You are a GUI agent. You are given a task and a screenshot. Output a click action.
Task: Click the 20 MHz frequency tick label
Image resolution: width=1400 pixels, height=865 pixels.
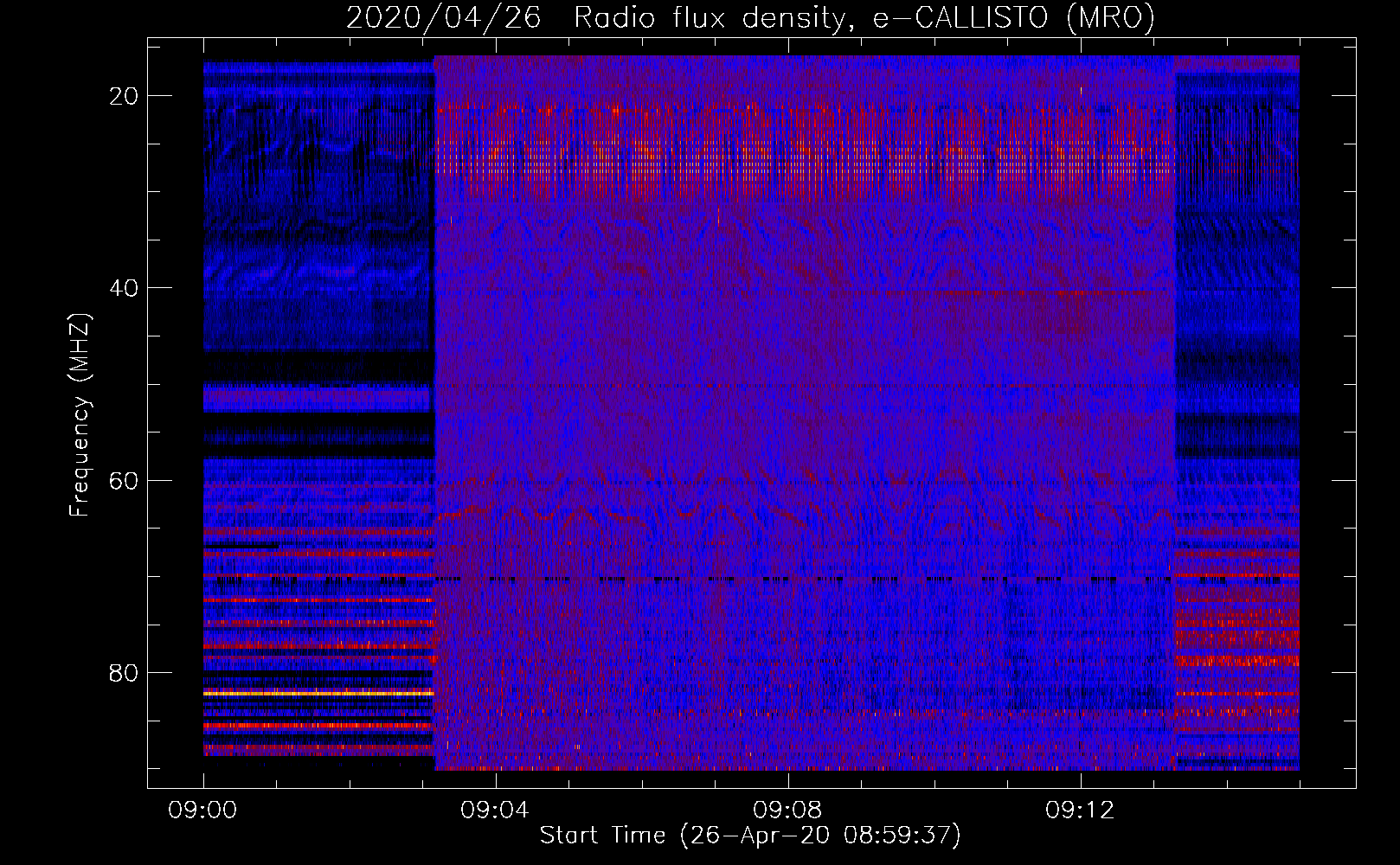coord(125,96)
